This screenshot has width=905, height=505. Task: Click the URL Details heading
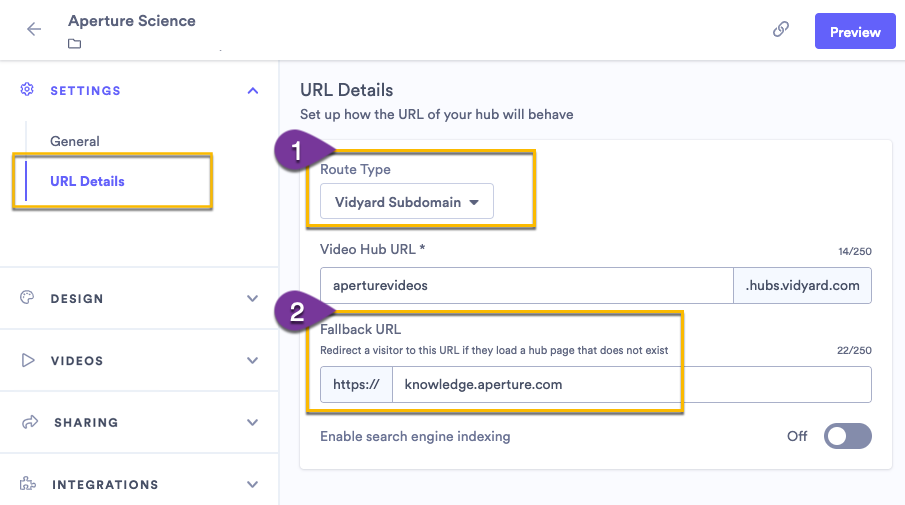346,90
